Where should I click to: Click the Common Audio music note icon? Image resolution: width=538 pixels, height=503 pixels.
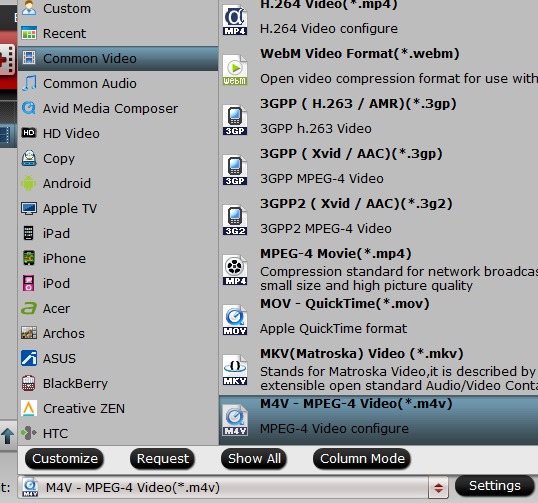29,83
